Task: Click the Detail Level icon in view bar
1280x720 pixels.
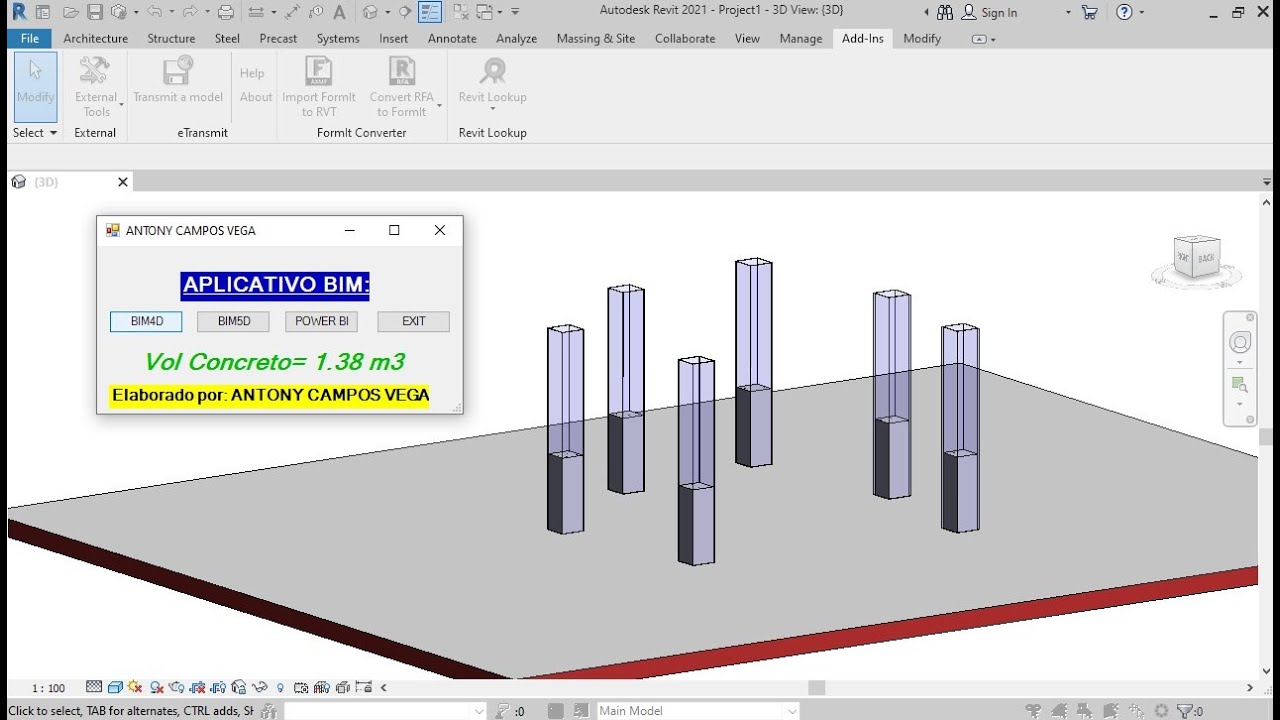Action: click(x=94, y=687)
